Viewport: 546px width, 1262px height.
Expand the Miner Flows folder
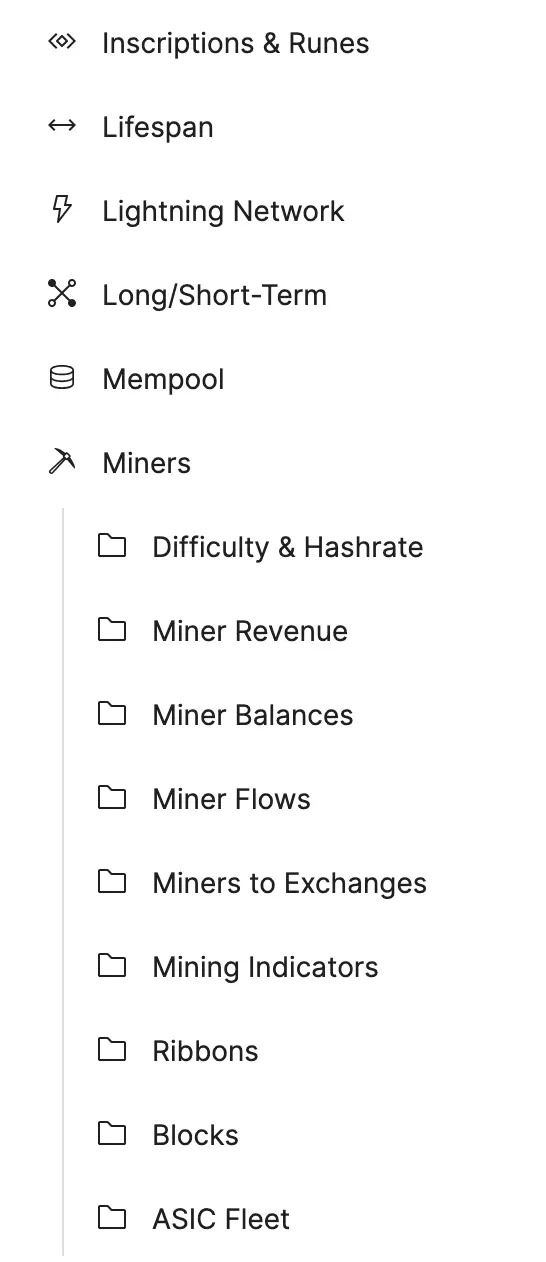click(231, 799)
